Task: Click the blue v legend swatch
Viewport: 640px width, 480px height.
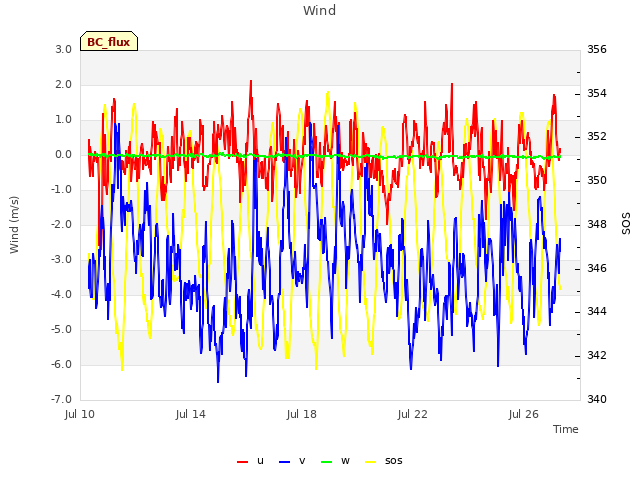Action: point(284,462)
